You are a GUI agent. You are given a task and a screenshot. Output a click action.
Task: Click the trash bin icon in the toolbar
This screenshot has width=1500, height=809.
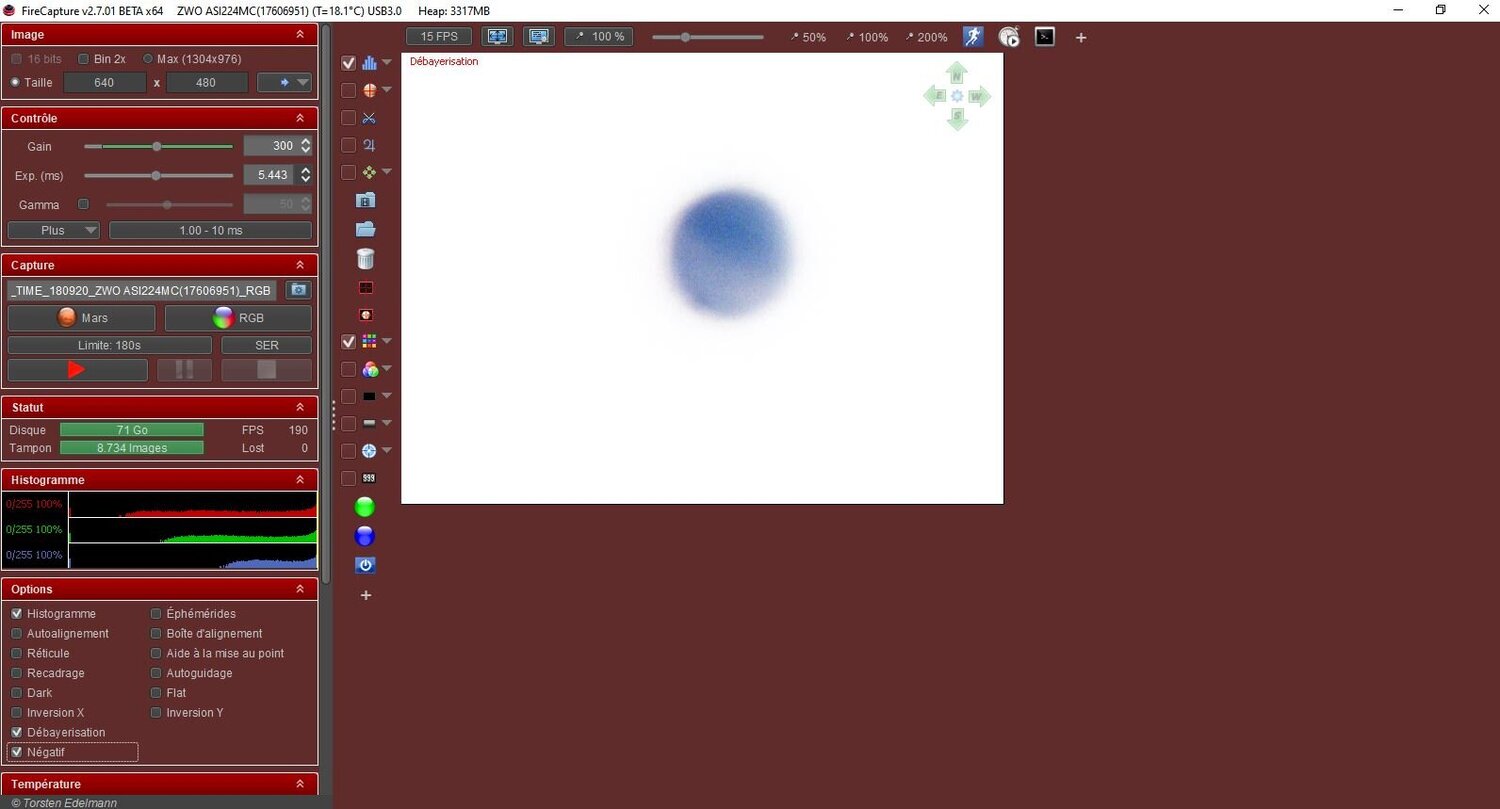click(x=365, y=259)
